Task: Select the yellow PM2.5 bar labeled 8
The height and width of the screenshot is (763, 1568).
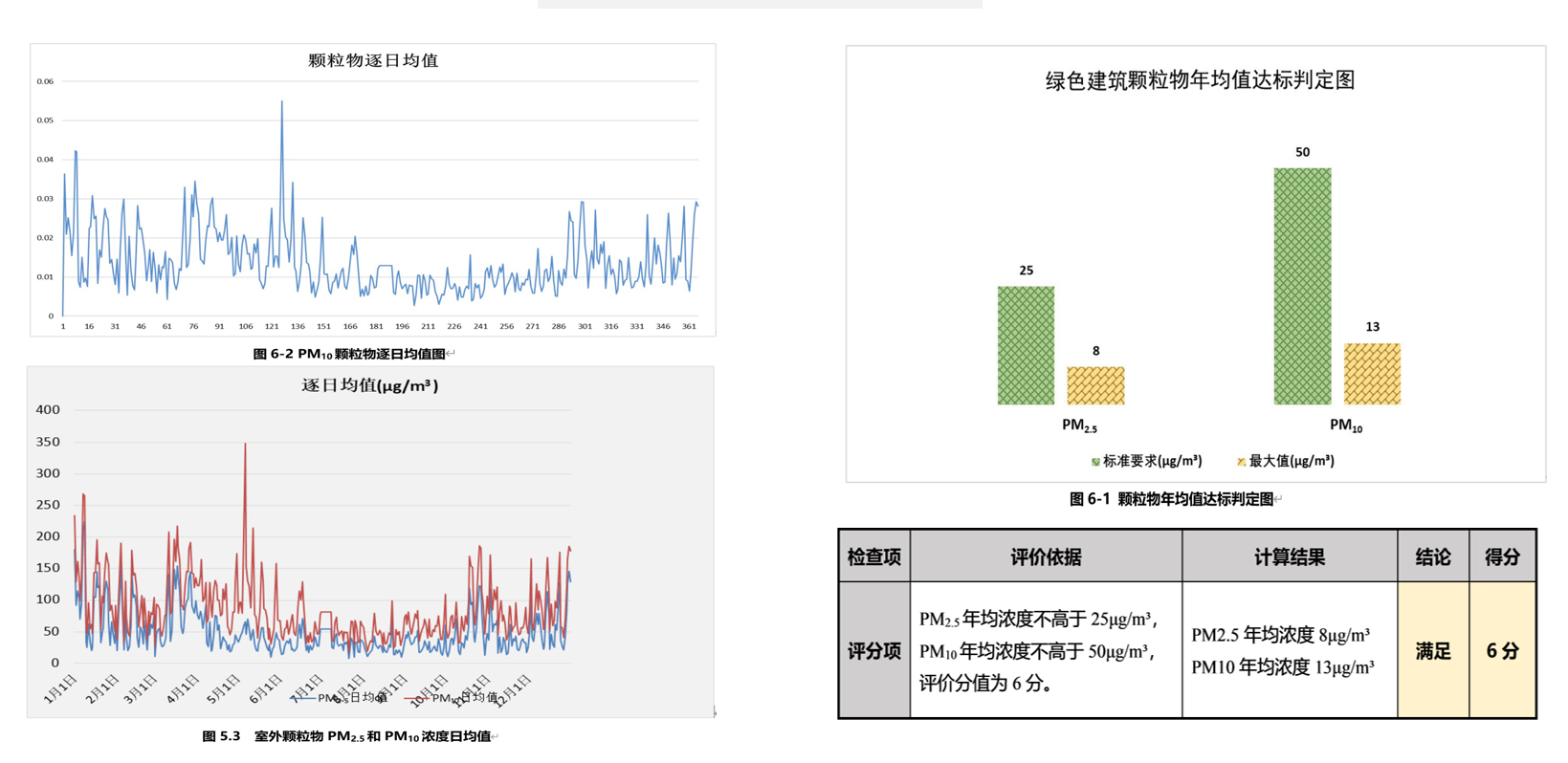Action: click(1095, 385)
